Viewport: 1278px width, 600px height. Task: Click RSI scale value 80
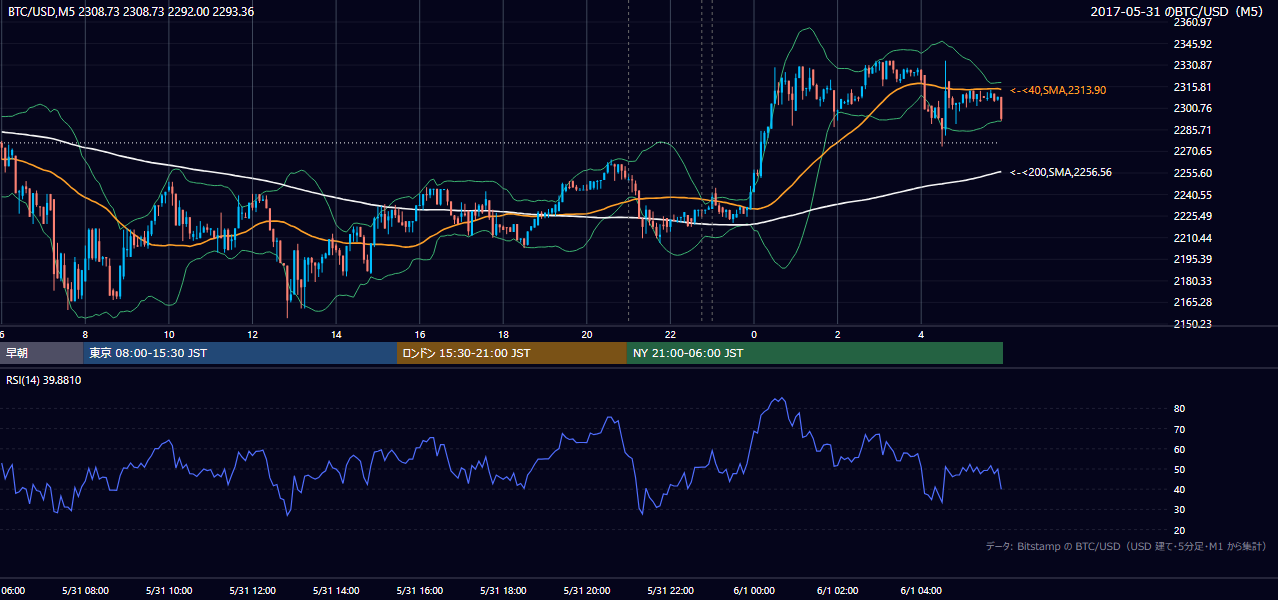[1179, 409]
